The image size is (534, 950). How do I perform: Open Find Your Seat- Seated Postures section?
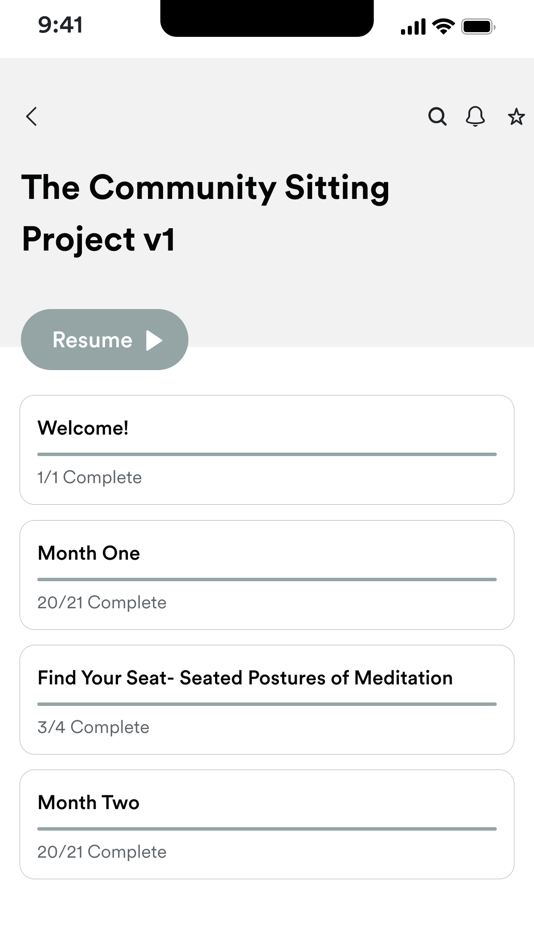[267, 699]
